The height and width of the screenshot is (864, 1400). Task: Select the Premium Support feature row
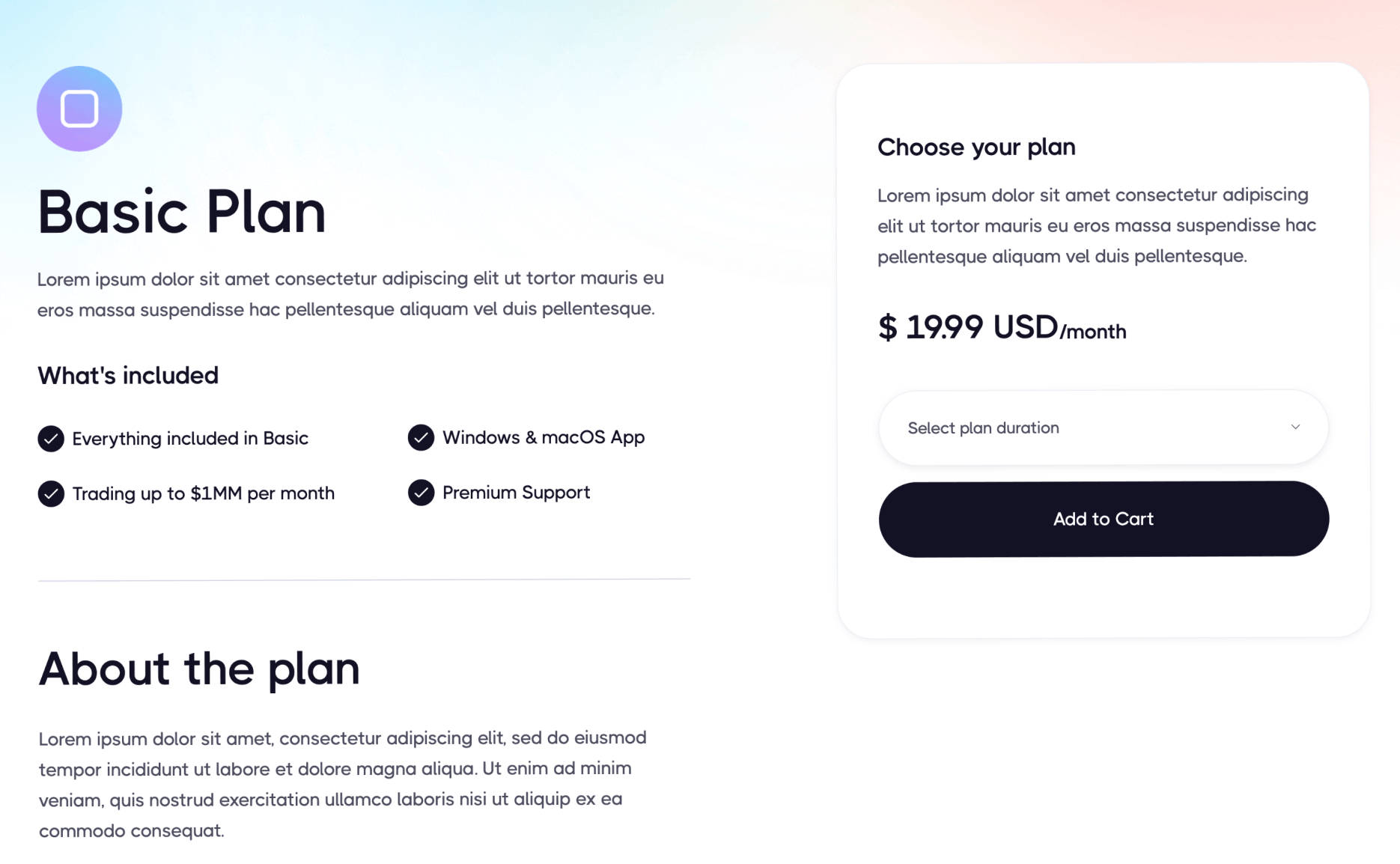(516, 493)
